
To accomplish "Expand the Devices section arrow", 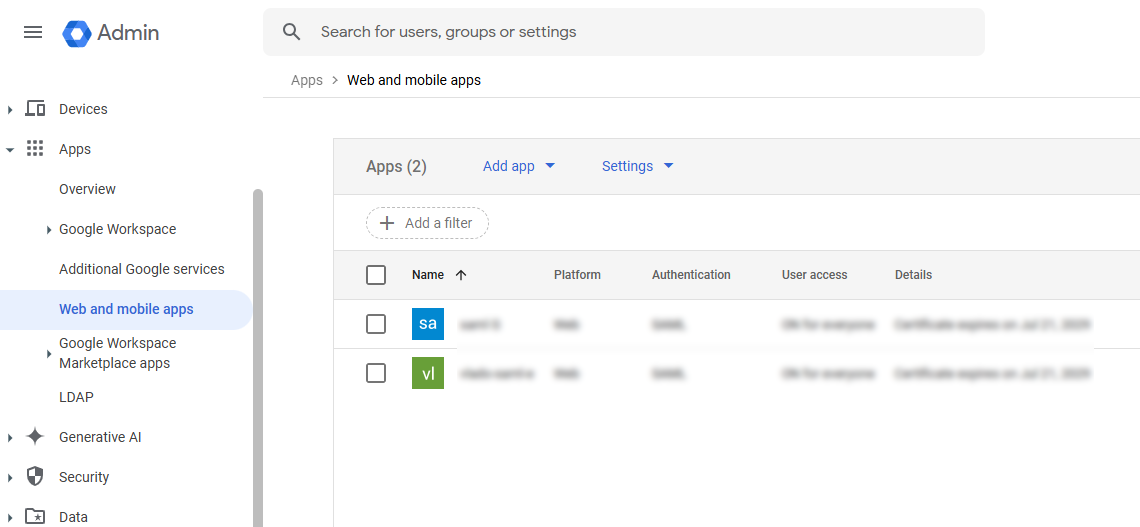I will [10, 109].
